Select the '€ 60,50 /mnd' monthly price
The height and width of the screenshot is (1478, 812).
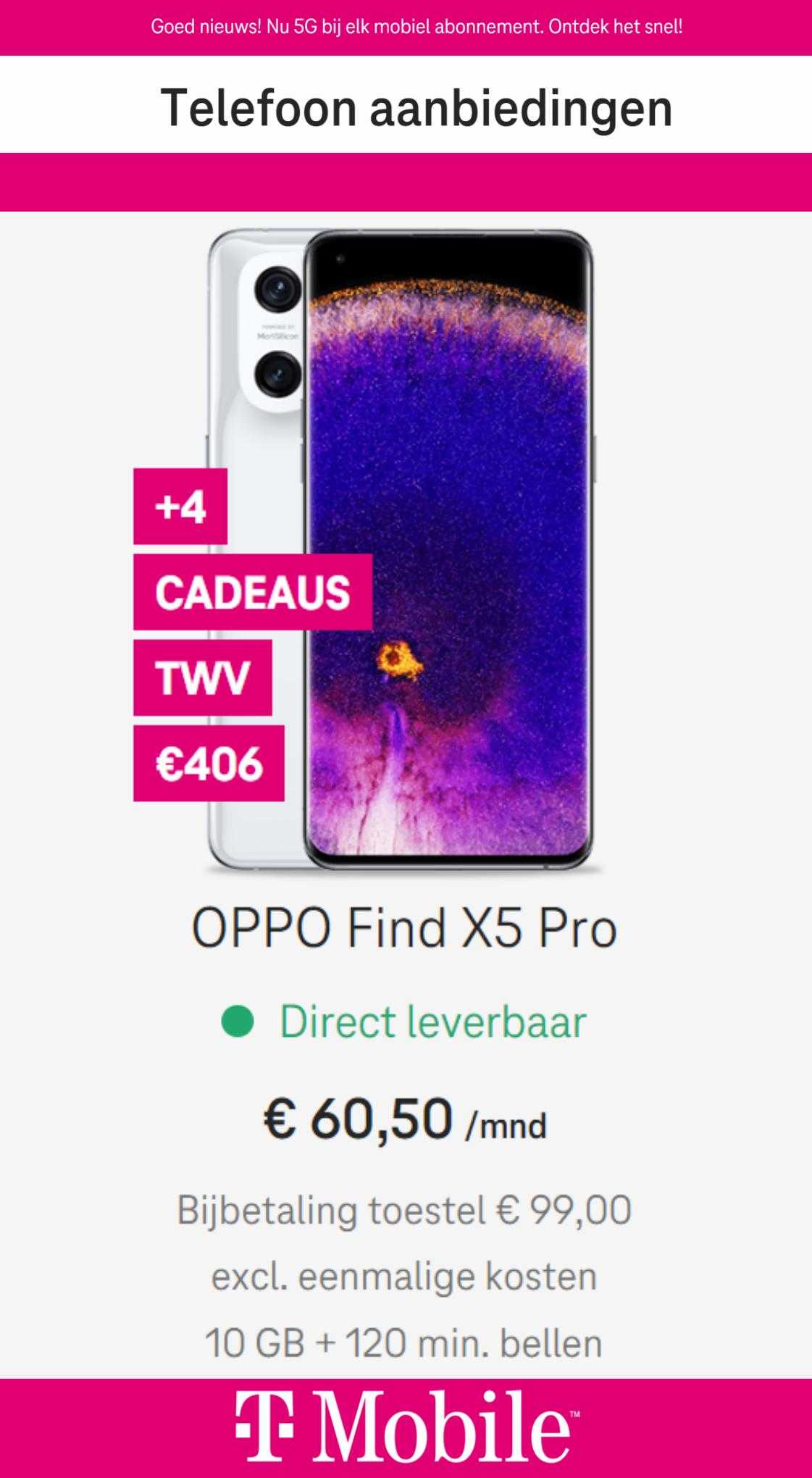[x=404, y=1119]
